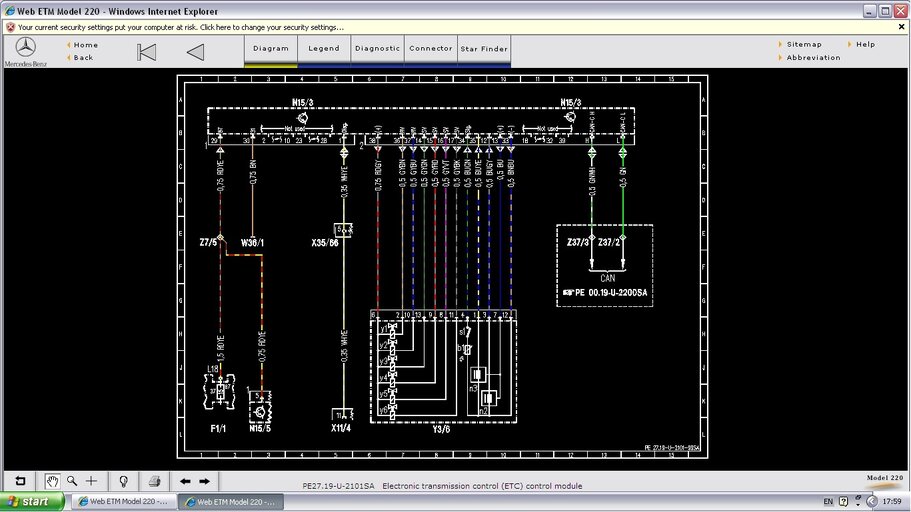Click the Z7/5 junction label

(x=208, y=242)
